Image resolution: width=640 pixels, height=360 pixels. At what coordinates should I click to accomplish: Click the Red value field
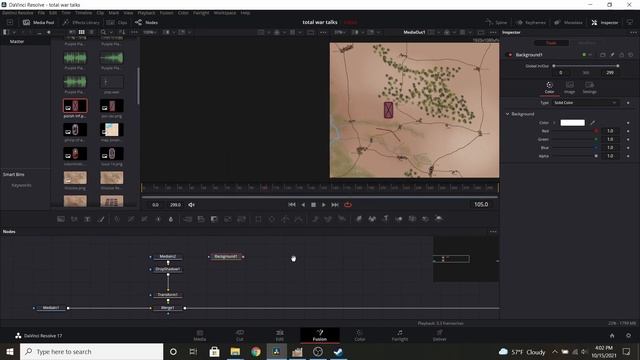(x=610, y=131)
